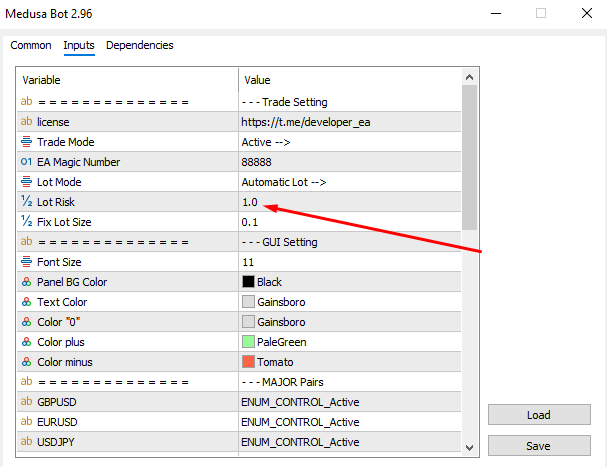Select the "license" variable name

coord(53,122)
